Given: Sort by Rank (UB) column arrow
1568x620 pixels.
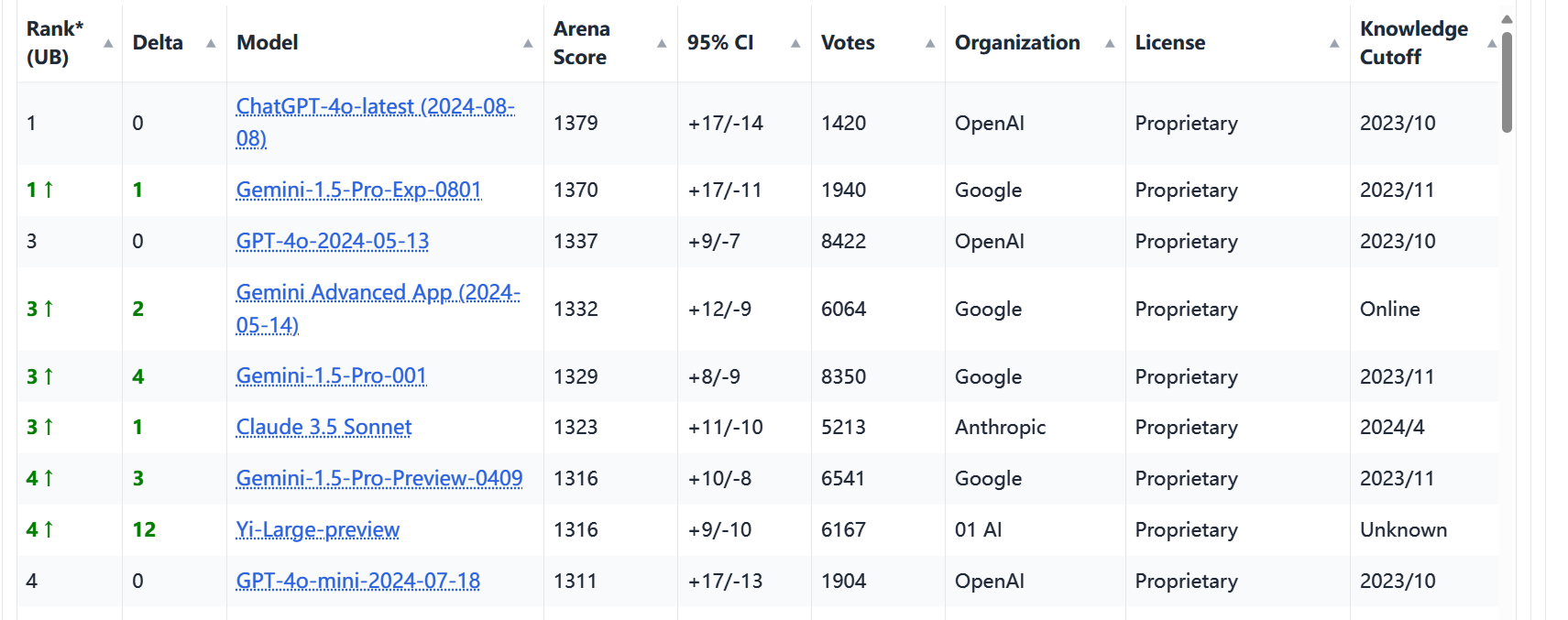Looking at the screenshot, I should (108, 44).
